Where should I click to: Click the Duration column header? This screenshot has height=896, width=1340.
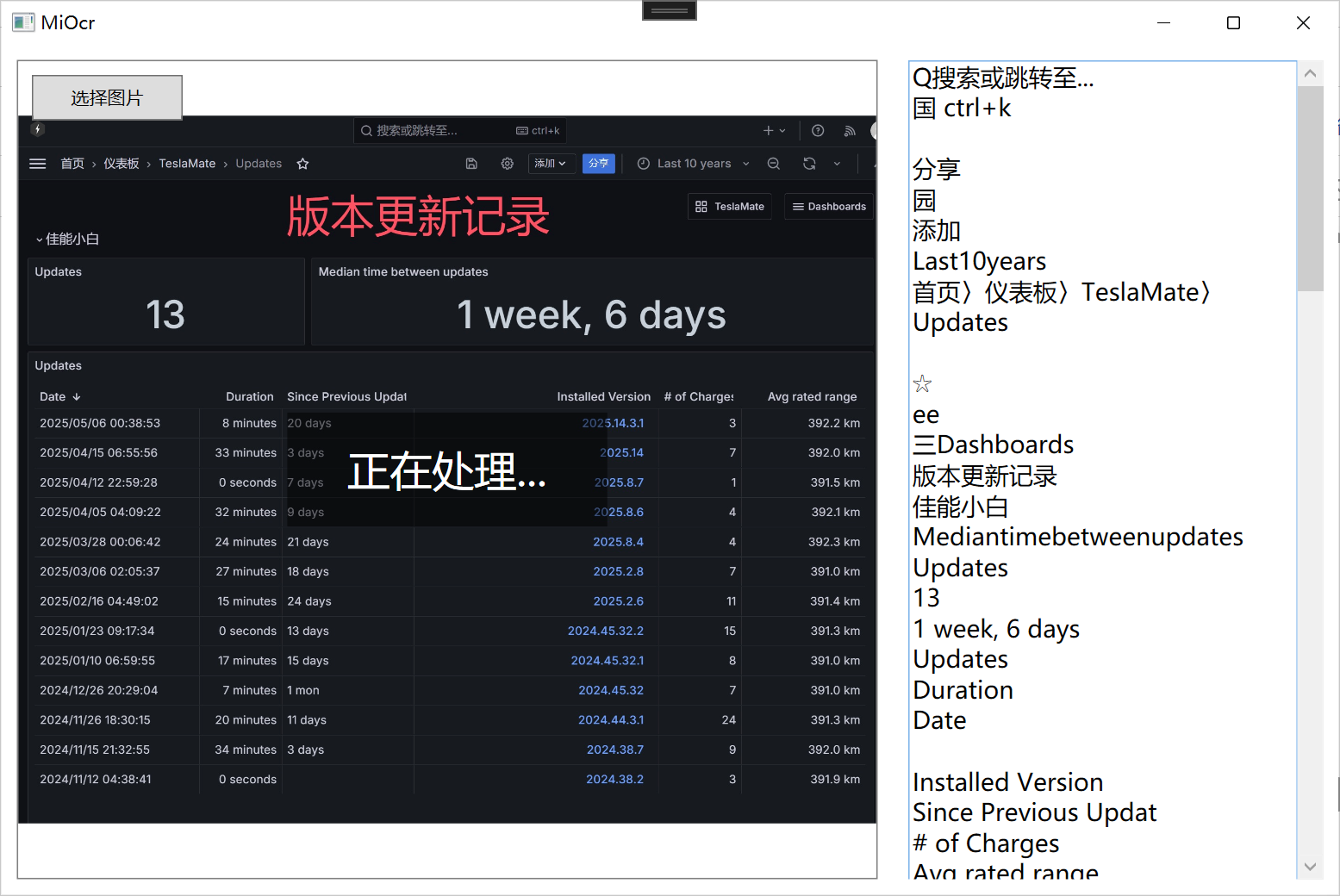pyautogui.click(x=250, y=397)
